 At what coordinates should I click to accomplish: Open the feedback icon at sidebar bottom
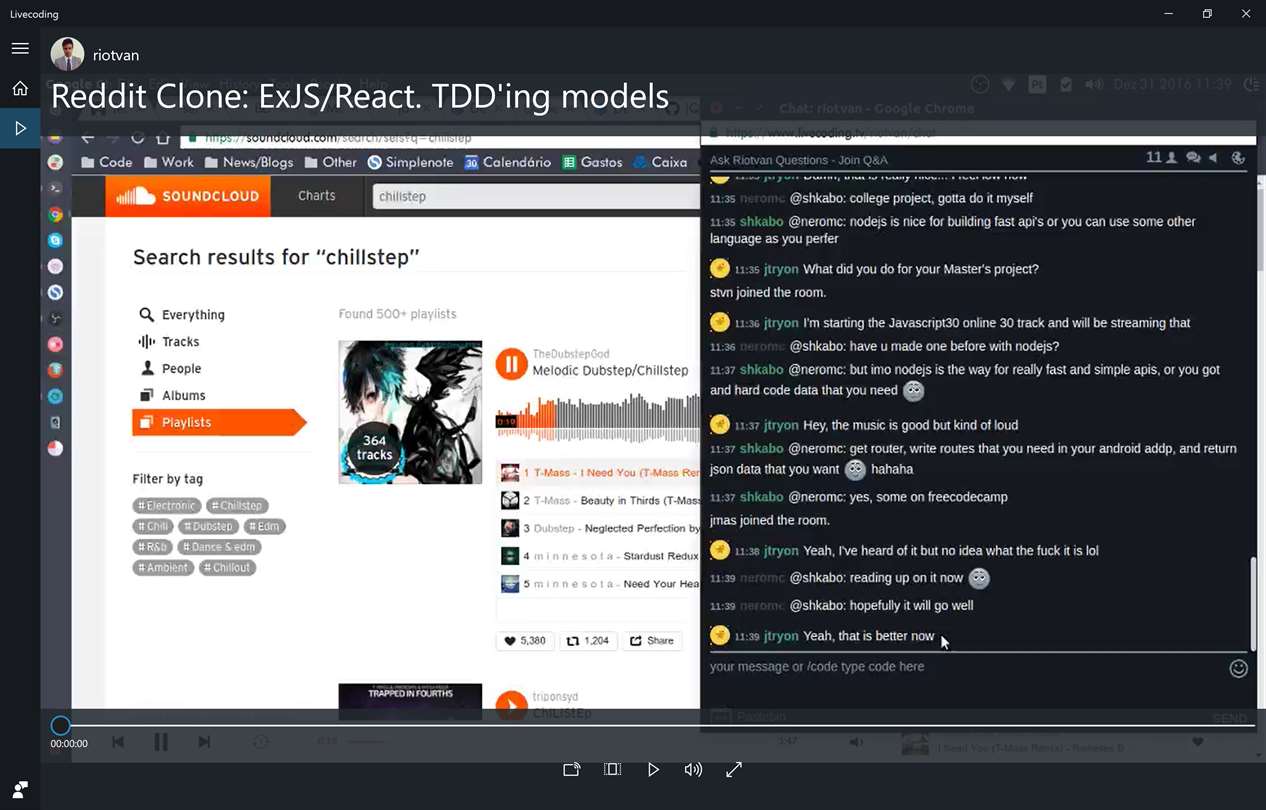point(20,789)
